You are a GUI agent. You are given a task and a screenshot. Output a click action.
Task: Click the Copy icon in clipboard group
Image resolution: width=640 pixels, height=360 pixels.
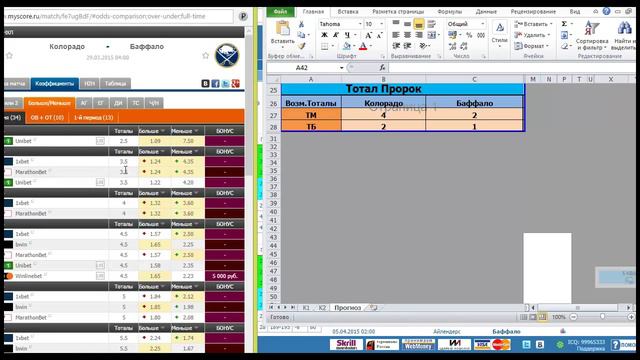coord(301,35)
